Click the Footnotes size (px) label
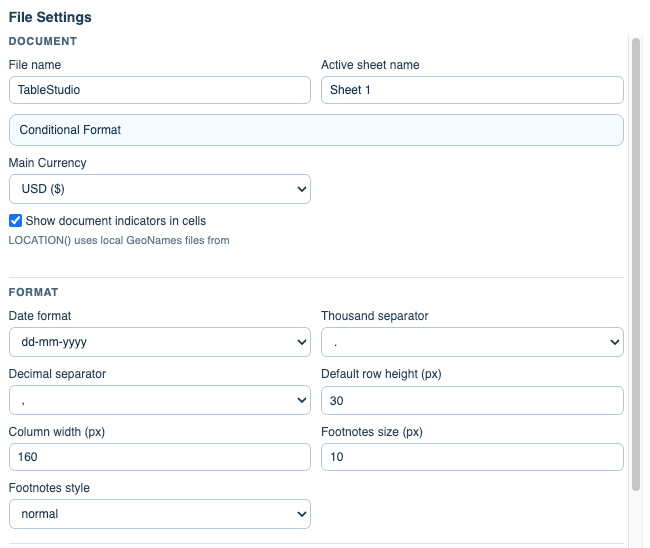 (372, 432)
